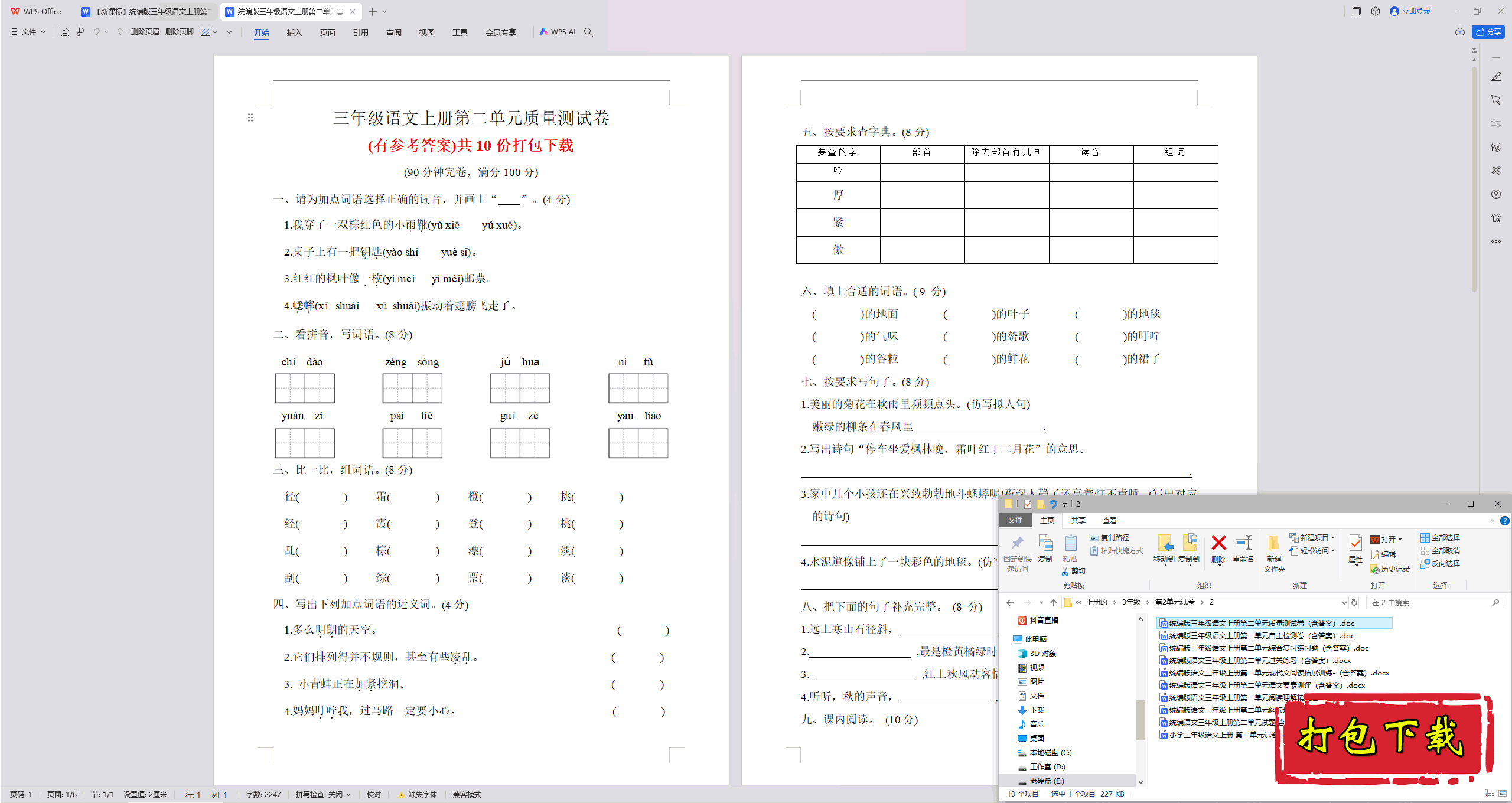Click the print preview icon in WPS toolbar

[80, 32]
